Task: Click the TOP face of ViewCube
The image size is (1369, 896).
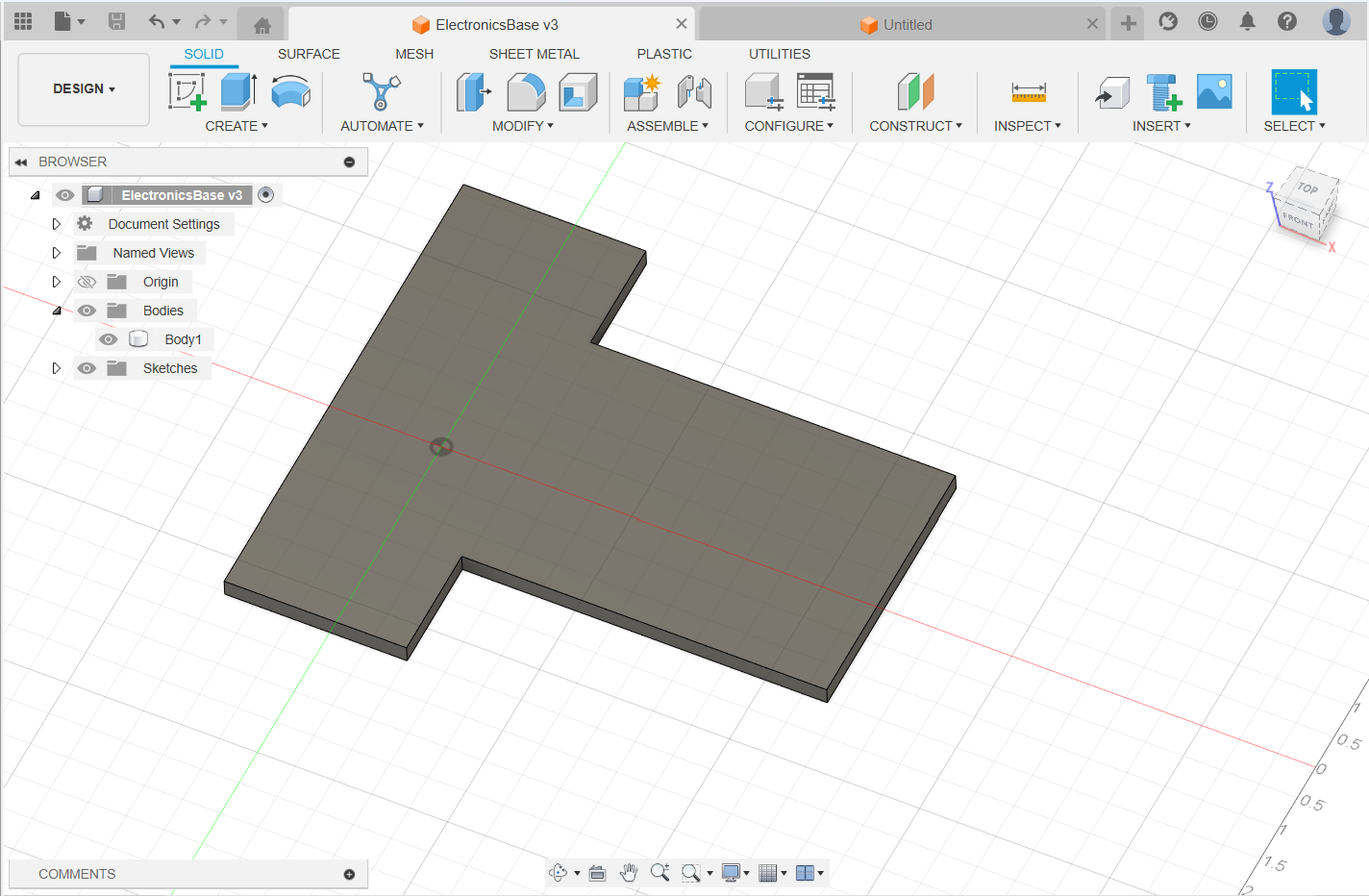Action: 1308,188
